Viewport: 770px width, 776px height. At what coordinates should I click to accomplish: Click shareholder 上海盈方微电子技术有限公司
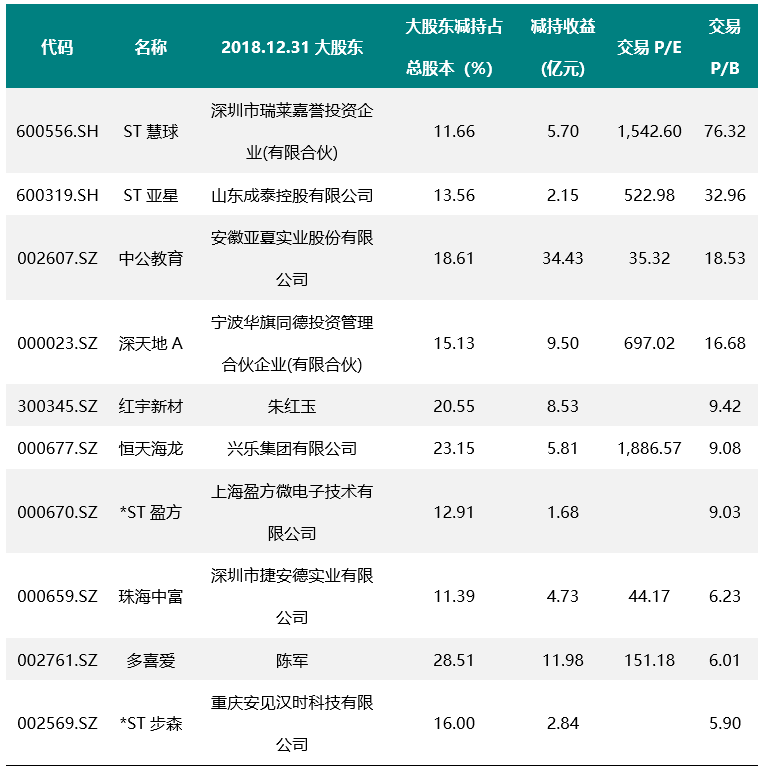[x=292, y=512]
